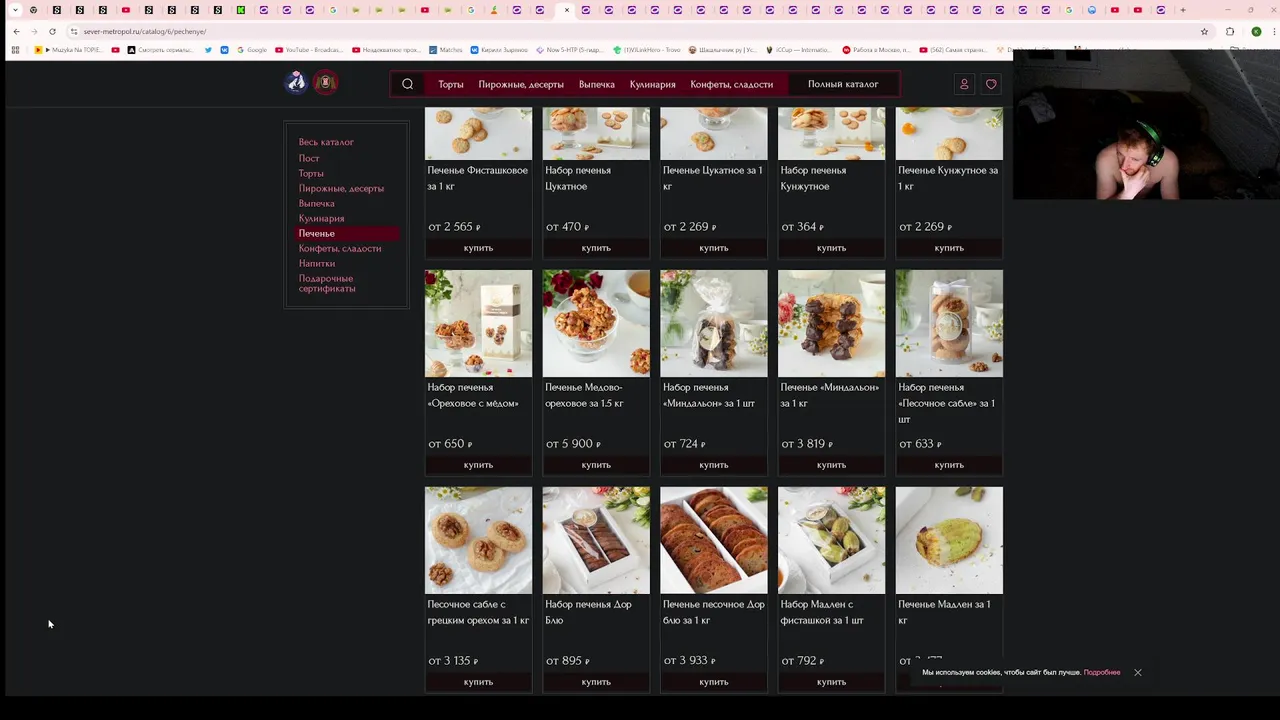Buy Печенье песочное Дор блю 1 кг

click(714, 682)
